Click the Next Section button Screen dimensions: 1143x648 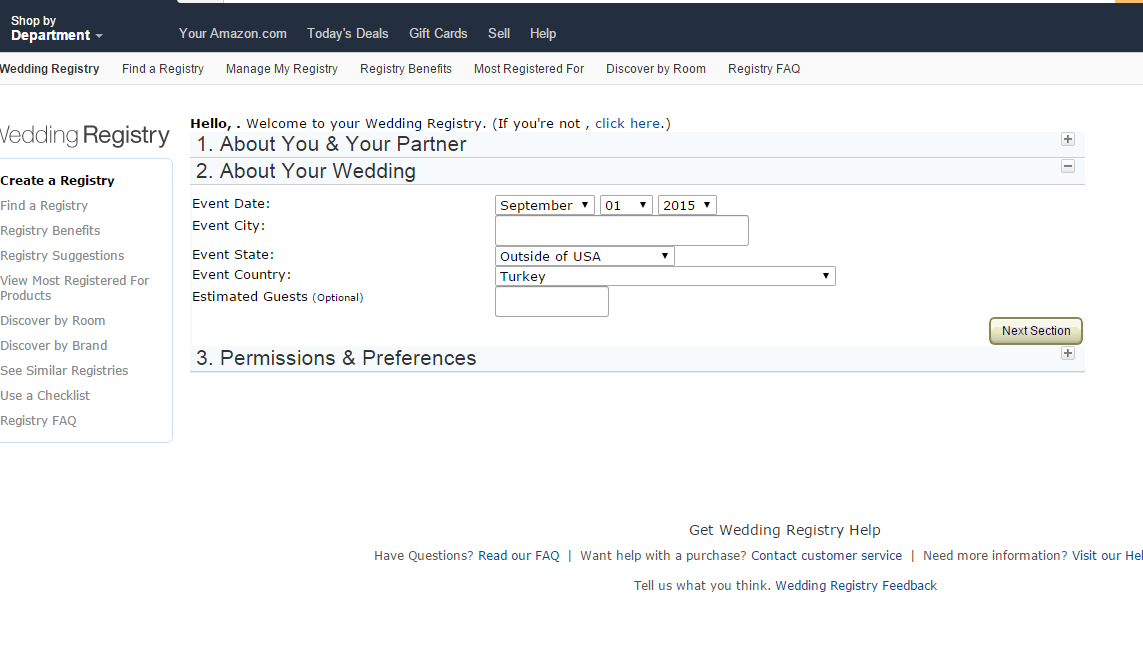[x=1035, y=331]
